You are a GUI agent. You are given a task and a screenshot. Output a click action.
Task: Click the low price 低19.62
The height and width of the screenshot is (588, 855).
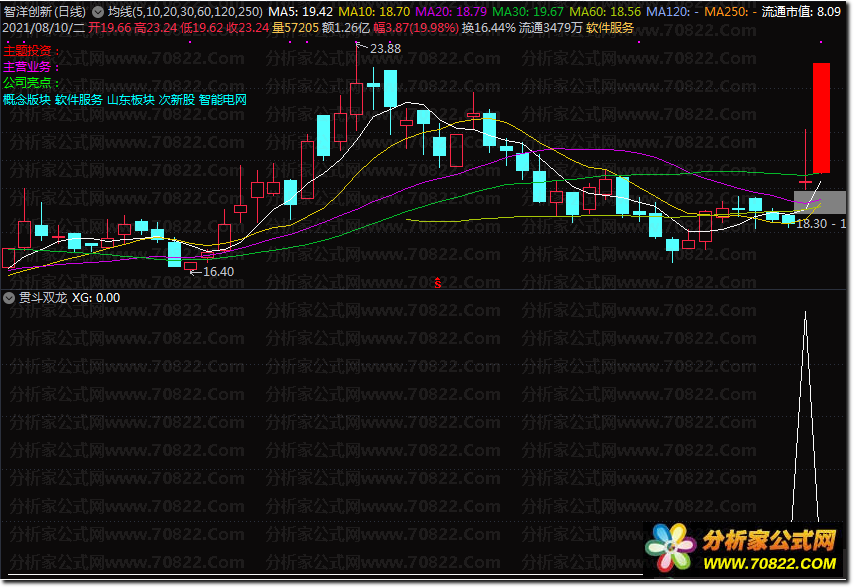pyautogui.click(x=202, y=28)
